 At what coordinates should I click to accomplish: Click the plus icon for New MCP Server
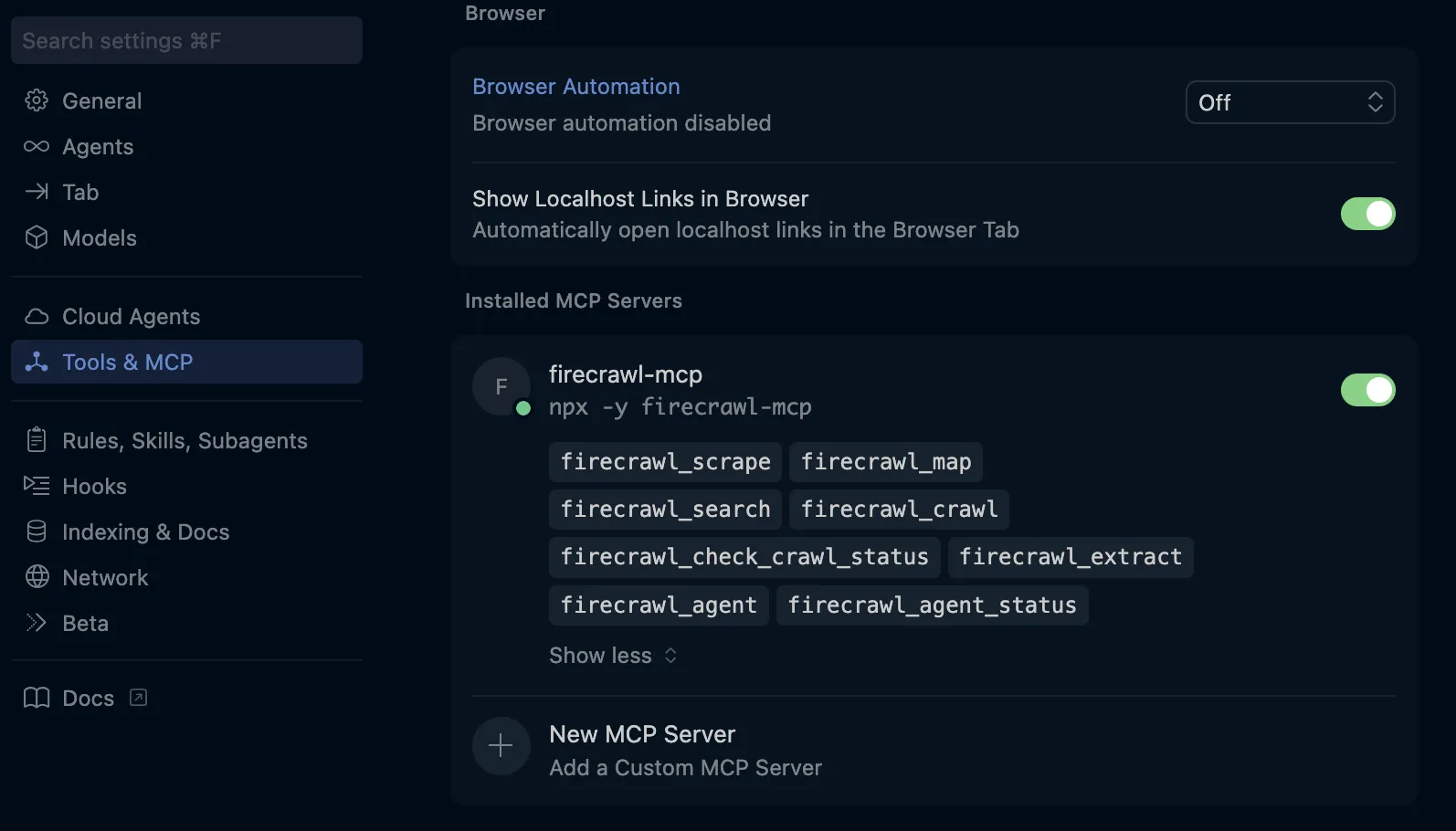click(501, 746)
